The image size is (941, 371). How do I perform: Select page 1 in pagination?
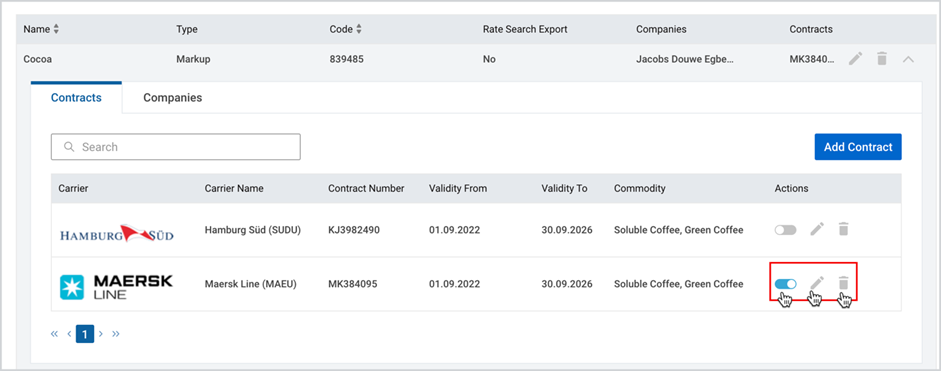point(85,334)
